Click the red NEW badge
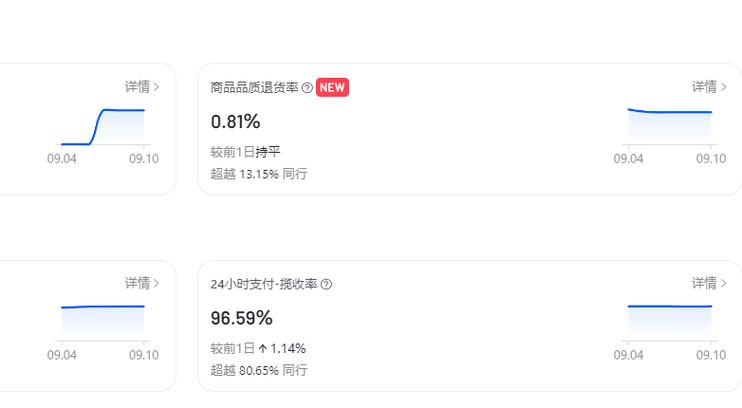This screenshot has width=742, height=408. [332, 88]
